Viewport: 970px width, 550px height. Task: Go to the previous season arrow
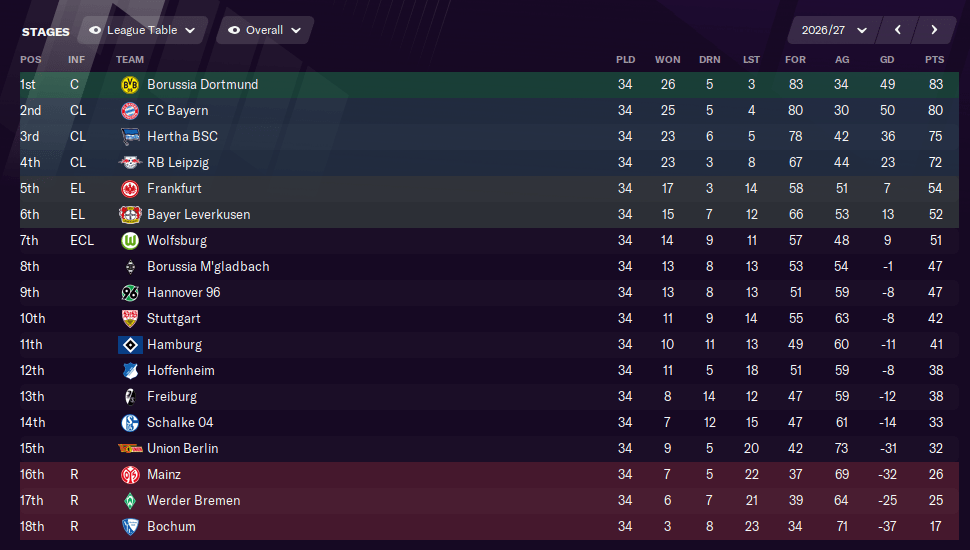coord(898,30)
